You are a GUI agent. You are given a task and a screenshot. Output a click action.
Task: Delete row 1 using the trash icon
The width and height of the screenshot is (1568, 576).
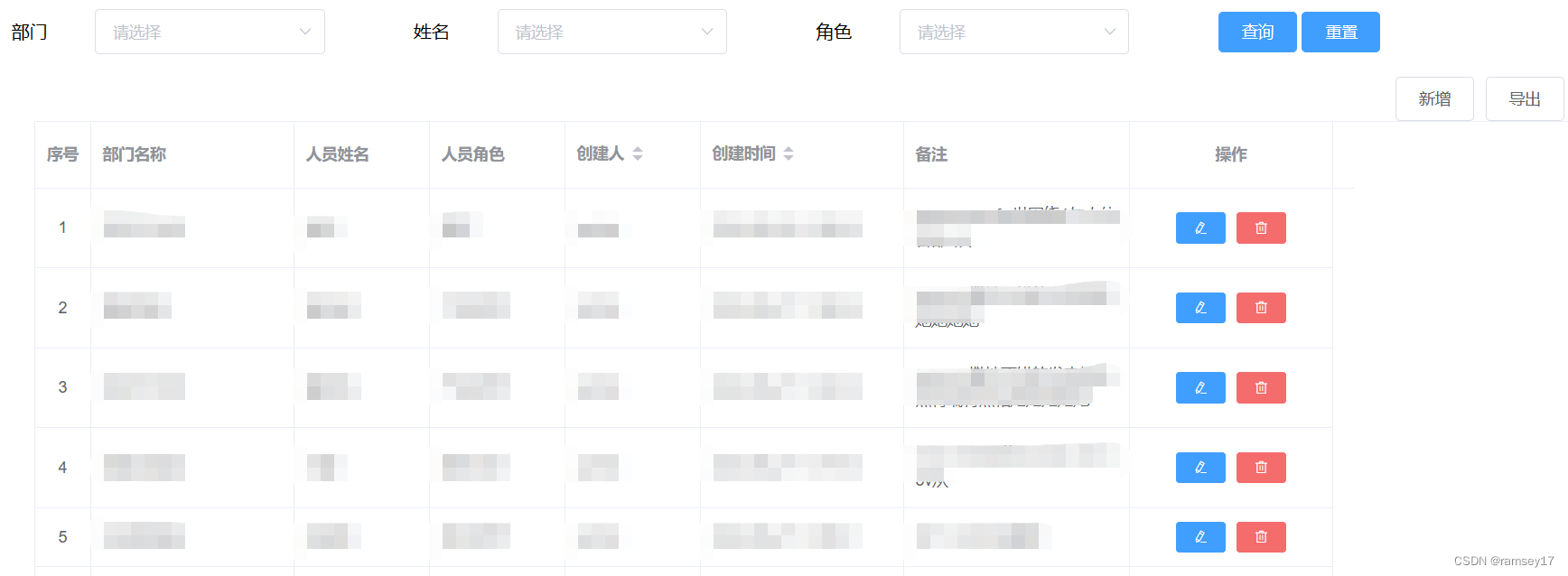(1261, 228)
